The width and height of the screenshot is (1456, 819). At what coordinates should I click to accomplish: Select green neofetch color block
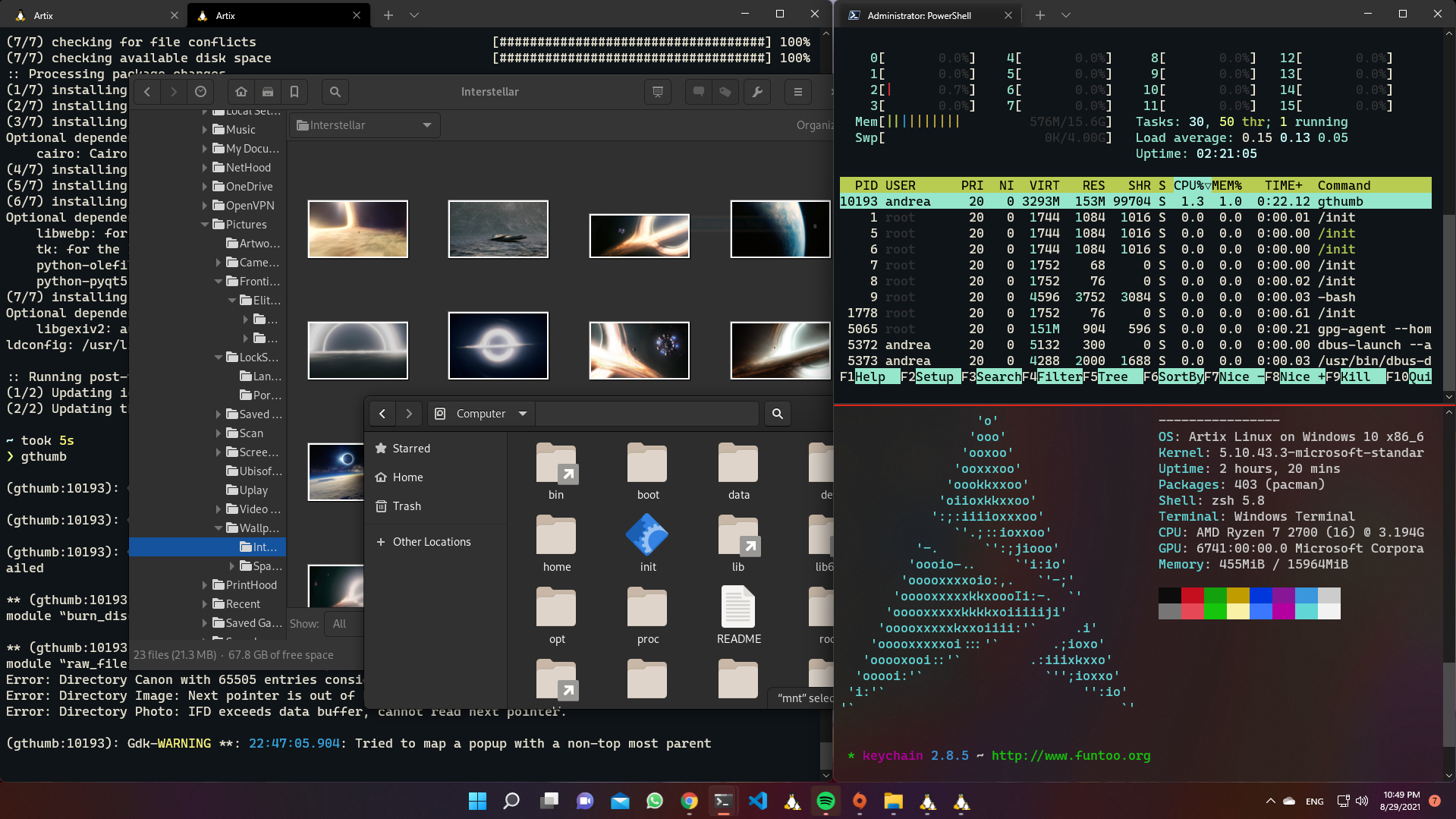click(1215, 595)
